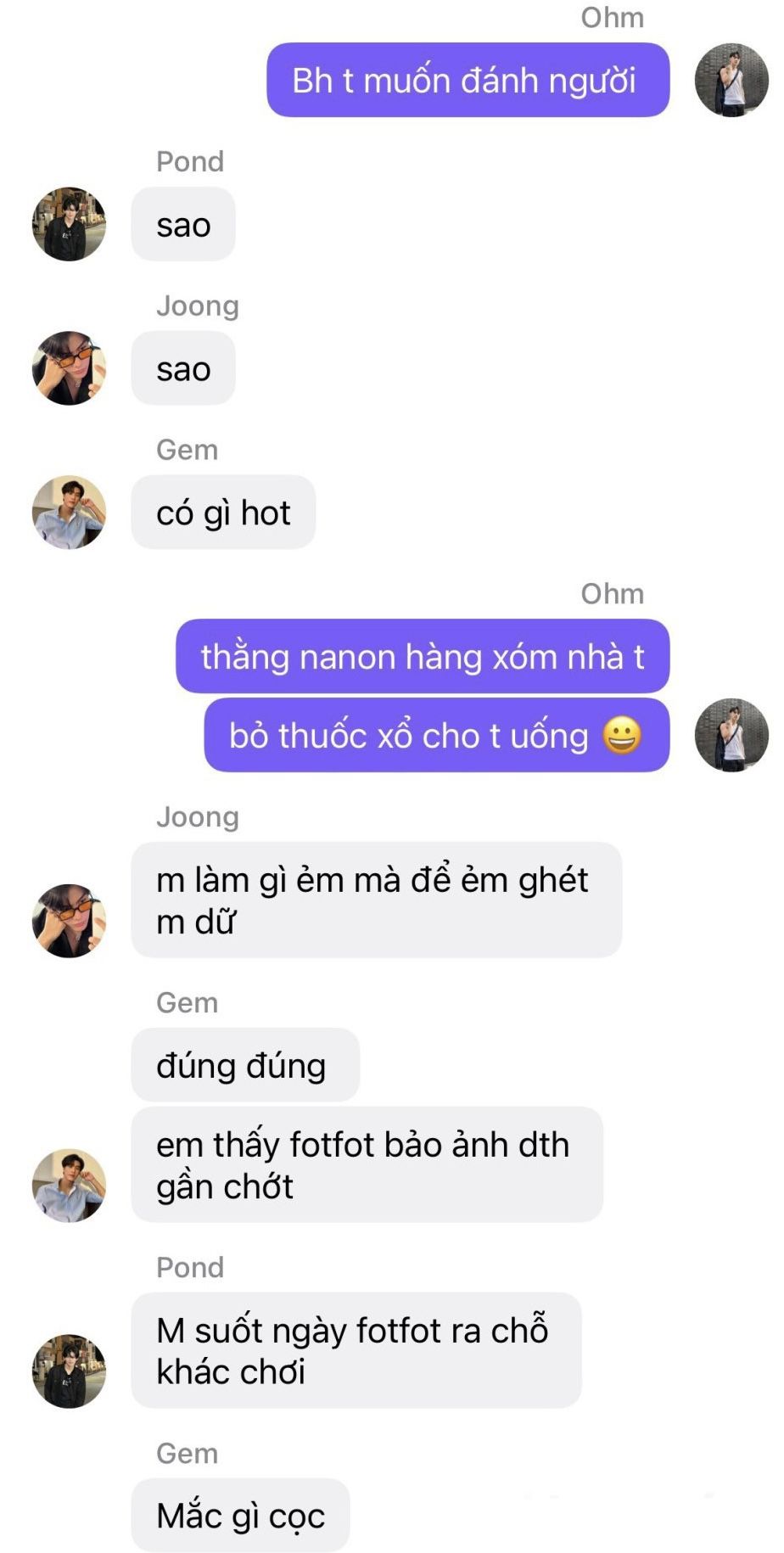Tap the grinning emoji in Ohm's message
The image size is (784, 1553).
[622, 735]
